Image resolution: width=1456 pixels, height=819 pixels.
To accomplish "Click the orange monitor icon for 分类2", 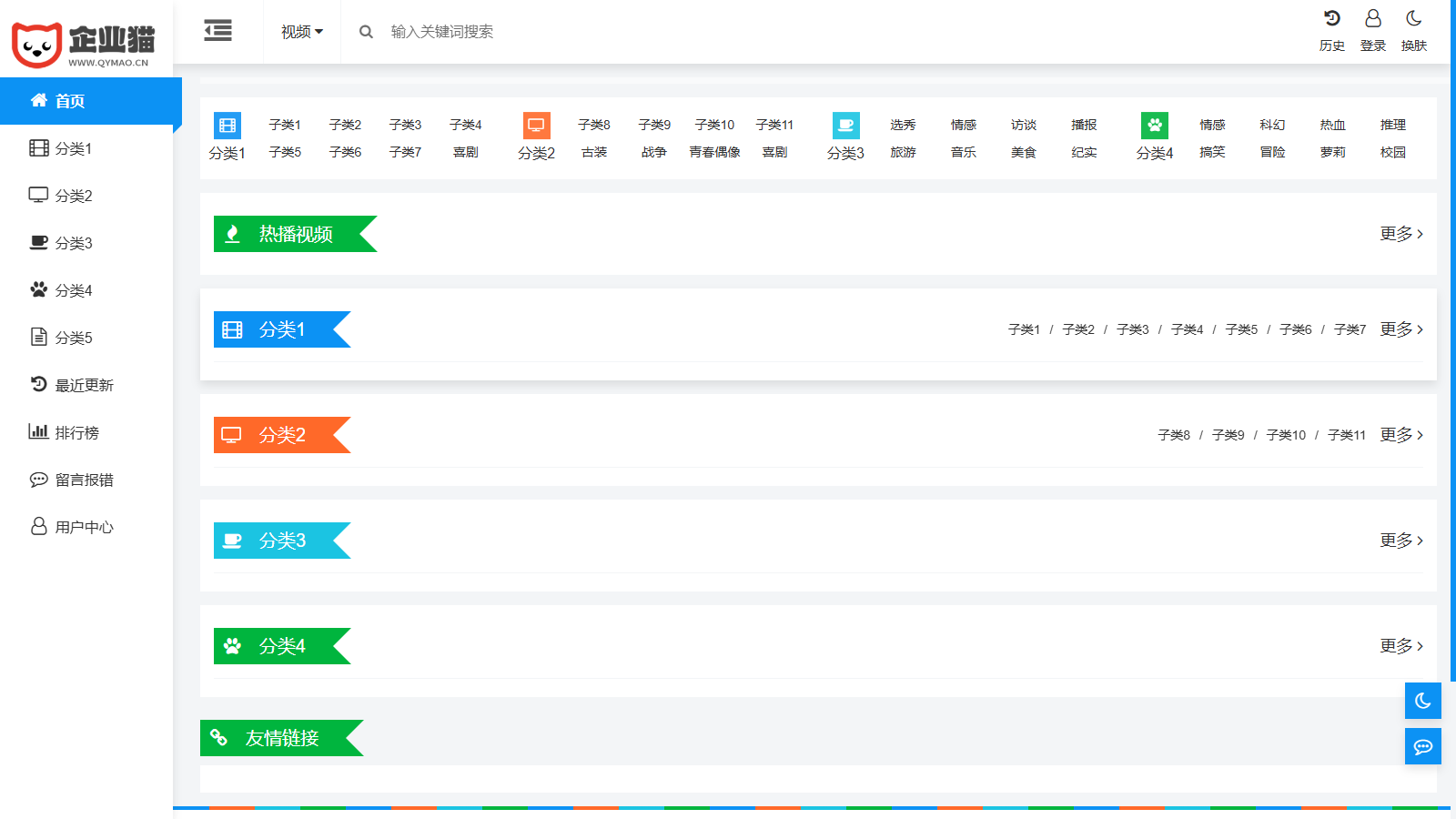I will [x=536, y=126].
